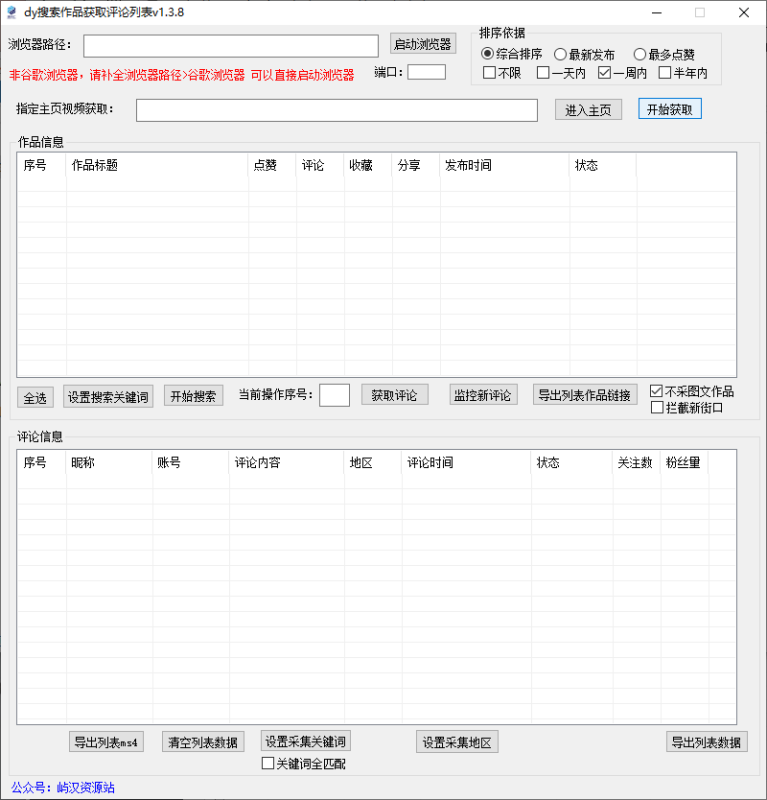Start fetching with 开始获取 button
This screenshot has height=800, width=767.
coord(670,109)
